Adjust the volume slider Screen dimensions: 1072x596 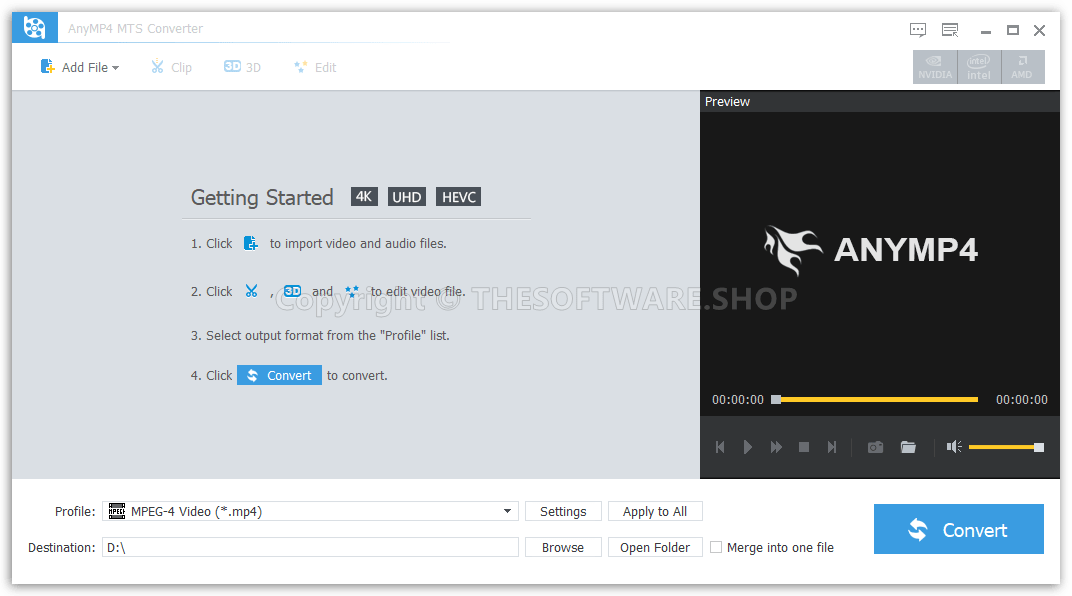(1005, 447)
